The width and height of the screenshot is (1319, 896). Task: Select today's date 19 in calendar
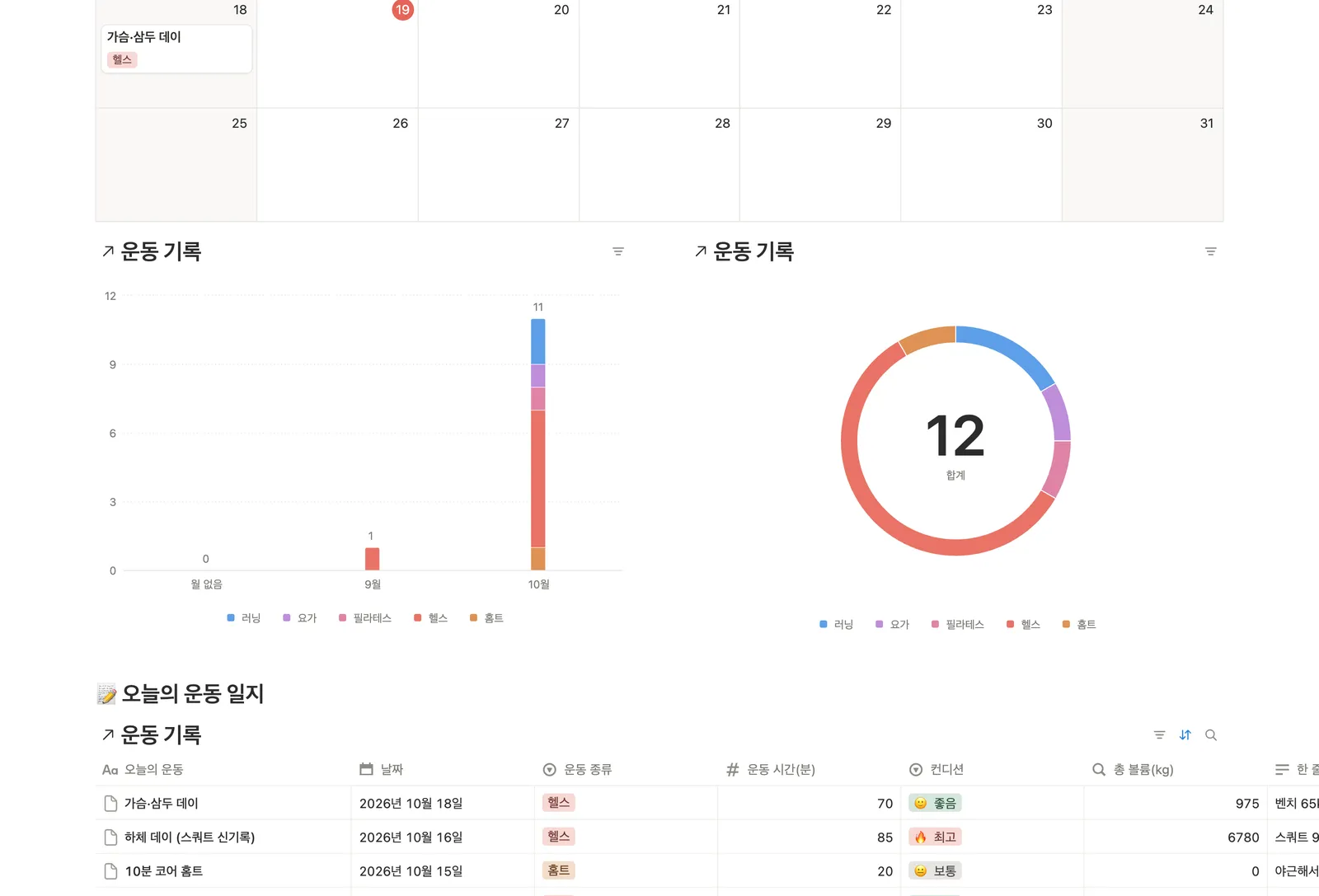(x=402, y=10)
